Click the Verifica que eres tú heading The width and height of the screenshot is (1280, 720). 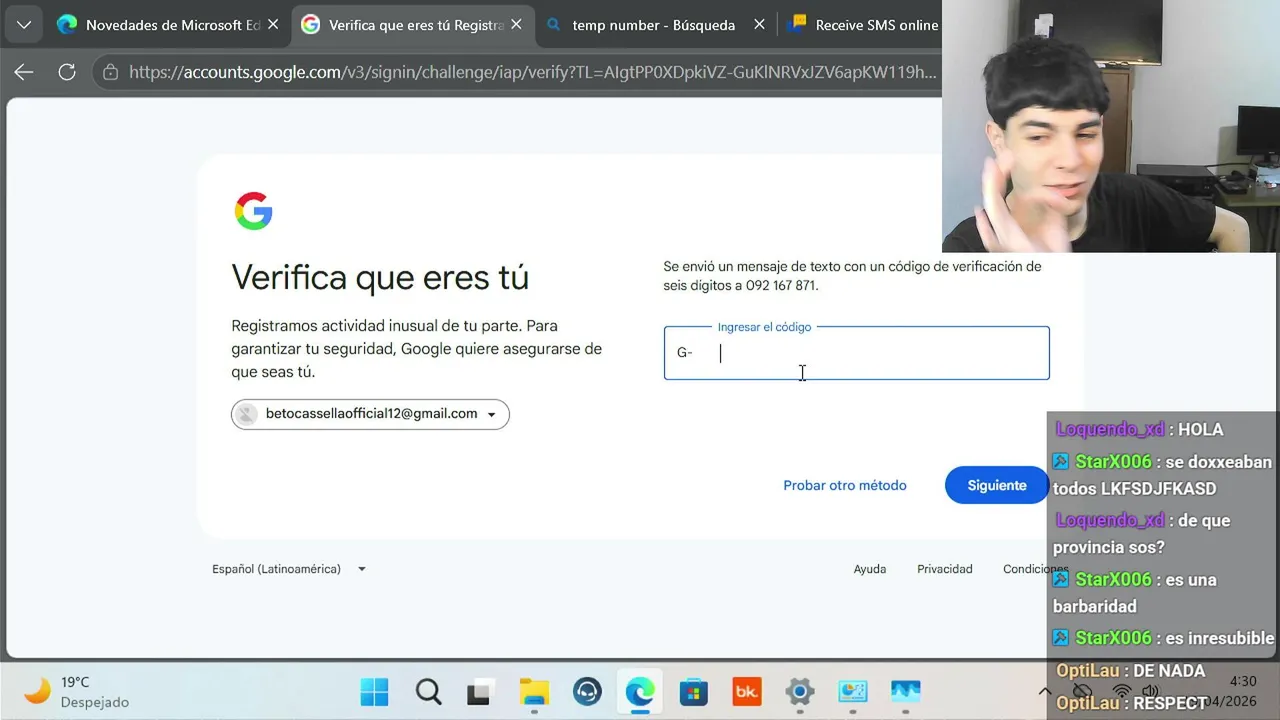coord(380,277)
